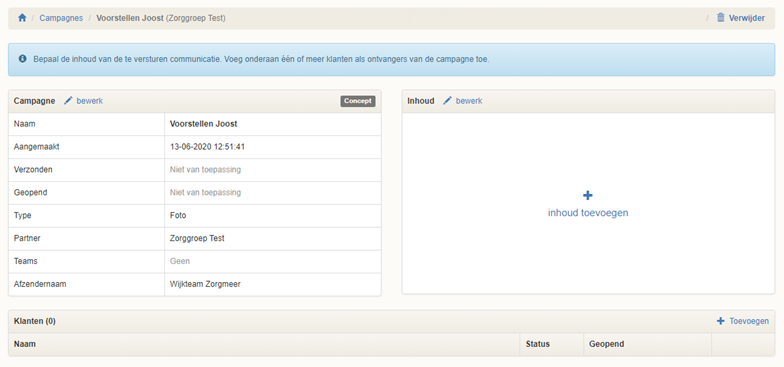Open Campagnes breadcrumb link
The image size is (784, 367).
pyautogui.click(x=61, y=18)
